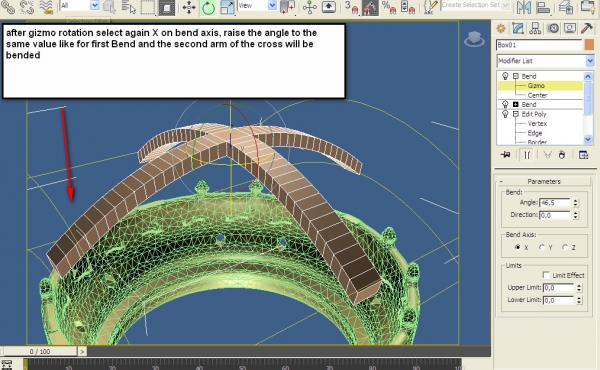This screenshot has width=600, height=370.
Task: Select the X bend axis radio button
Action: pyautogui.click(x=518, y=247)
